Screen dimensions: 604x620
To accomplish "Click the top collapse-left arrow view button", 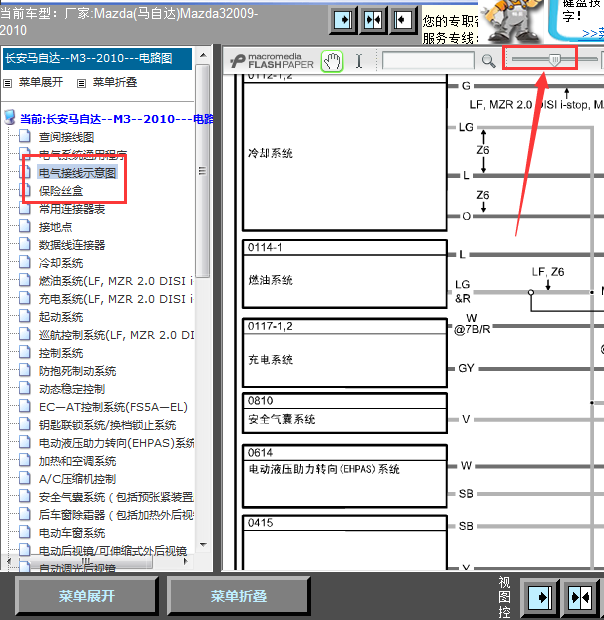I will 402,20.
